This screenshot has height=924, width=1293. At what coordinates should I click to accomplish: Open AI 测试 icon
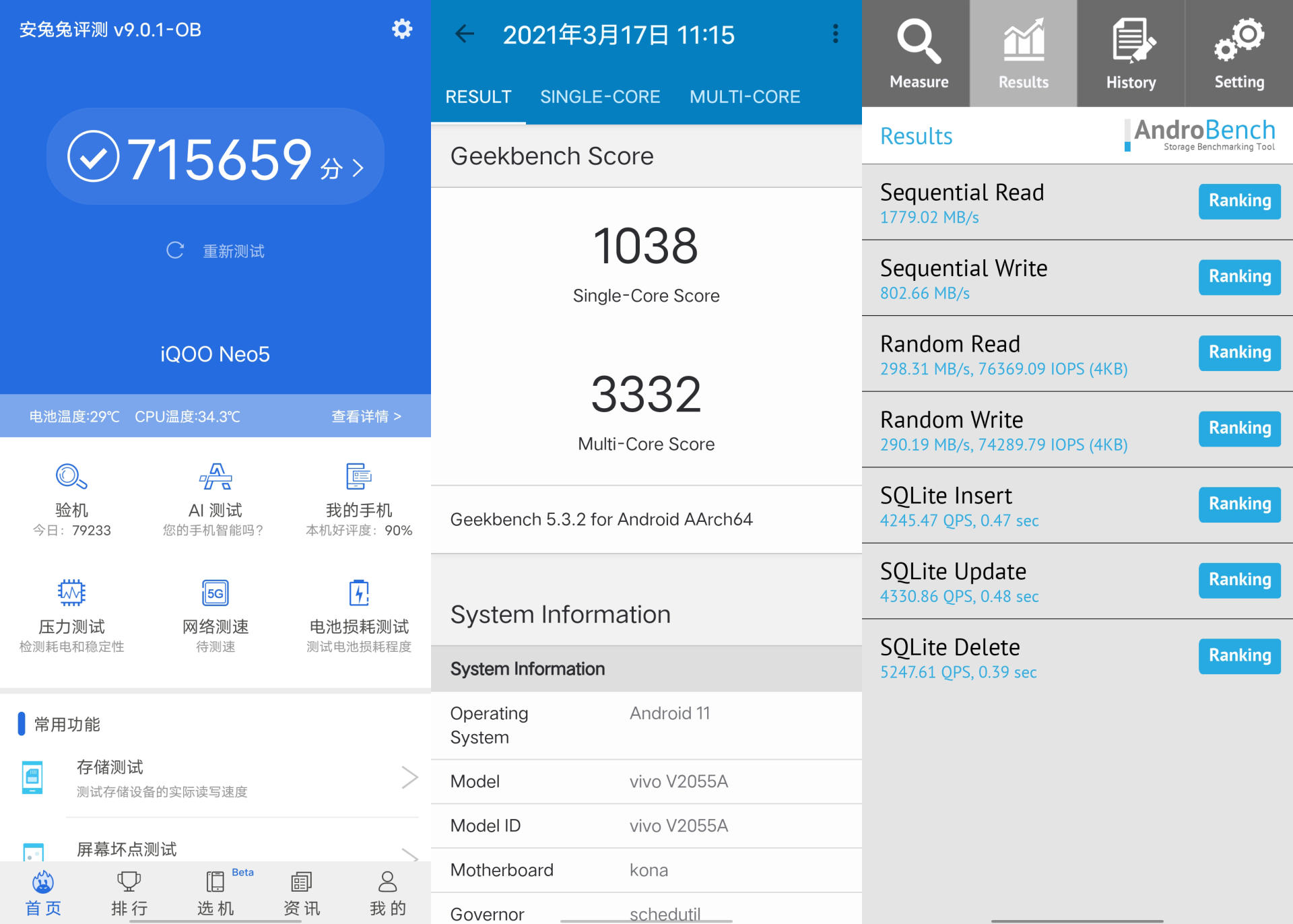point(215,477)
